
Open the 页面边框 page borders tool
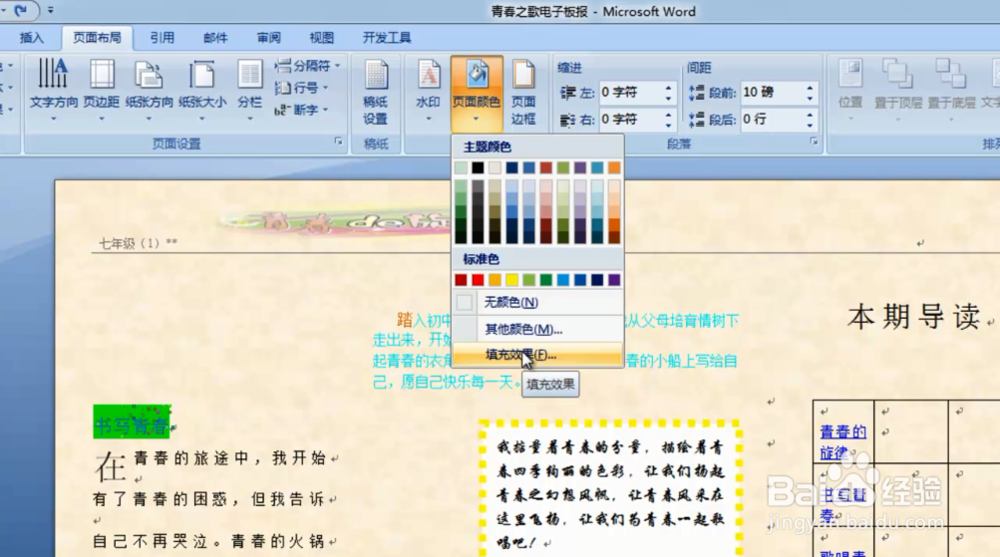pyautogui.click(x=523, y=93)
